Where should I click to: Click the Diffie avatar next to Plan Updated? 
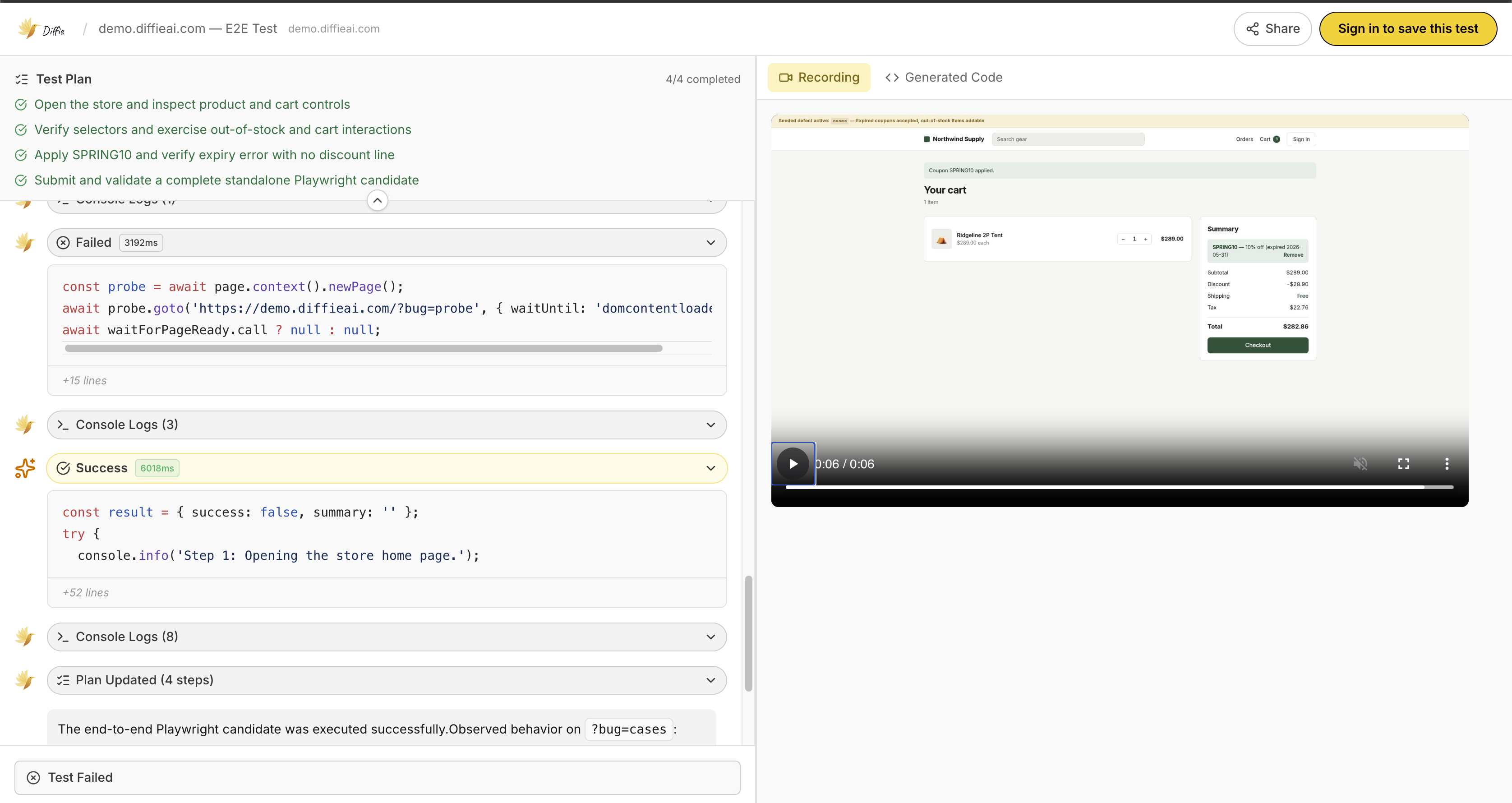25,680
